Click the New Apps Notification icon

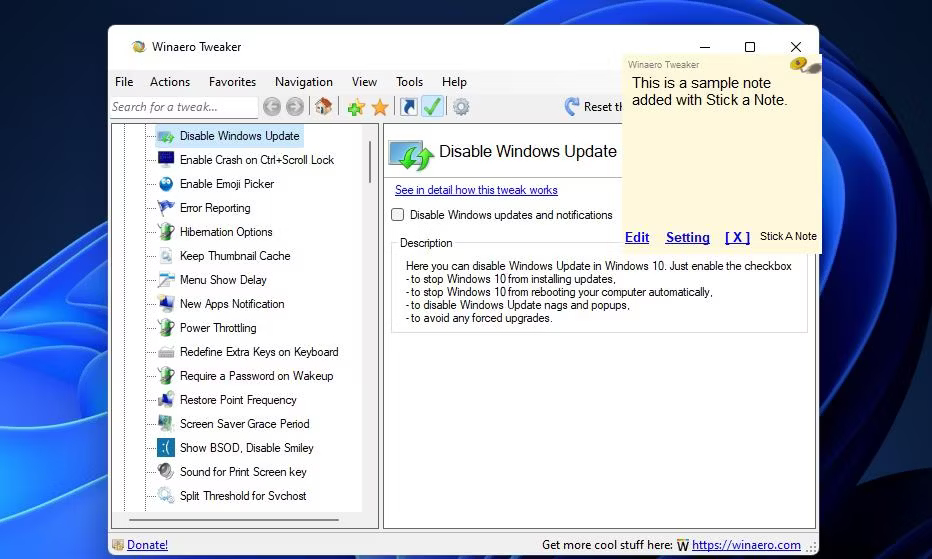pos(166,304)
